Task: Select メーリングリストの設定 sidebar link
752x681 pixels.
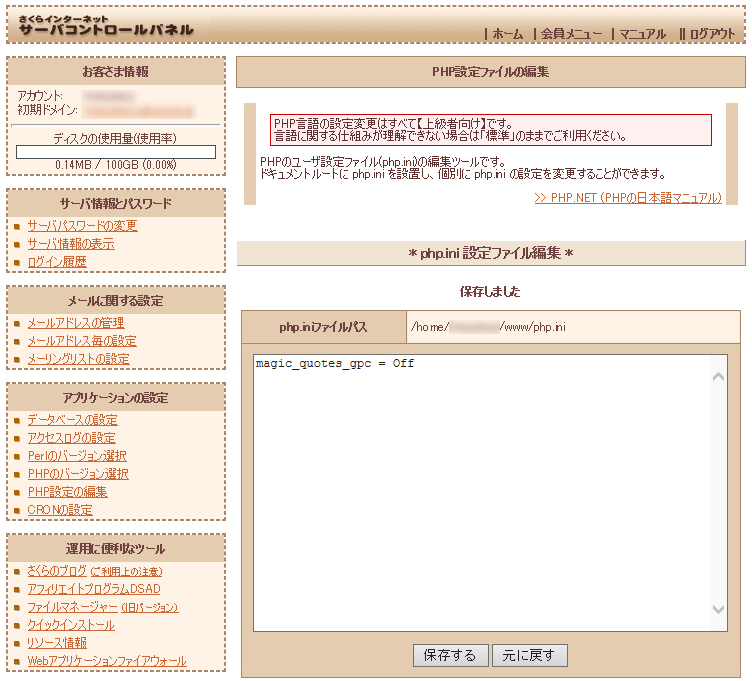Action: pyautogui.click(x=78, y=359)
